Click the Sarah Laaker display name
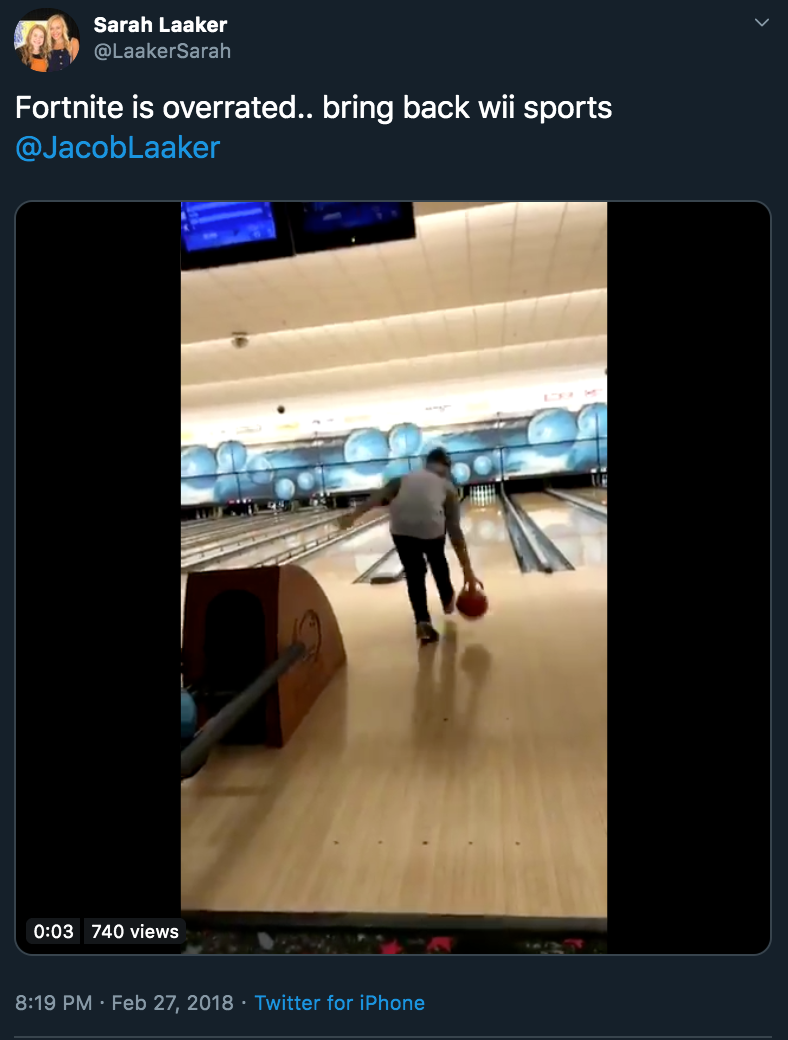This screenshot has width=788, height=1040. [161, 25]
